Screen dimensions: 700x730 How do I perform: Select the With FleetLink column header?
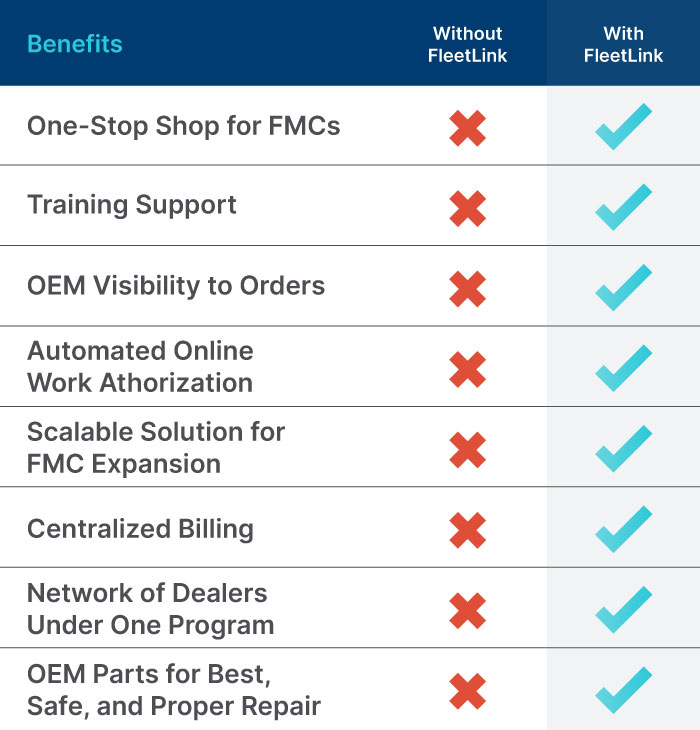(623, 45)
